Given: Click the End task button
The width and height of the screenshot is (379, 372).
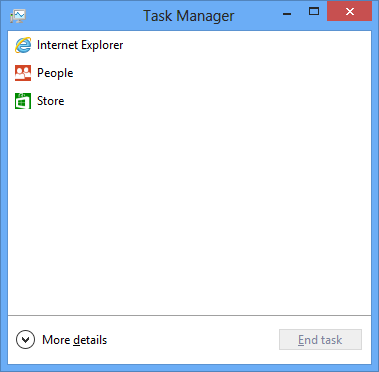Looking at the screenshot, I should 320,340.
